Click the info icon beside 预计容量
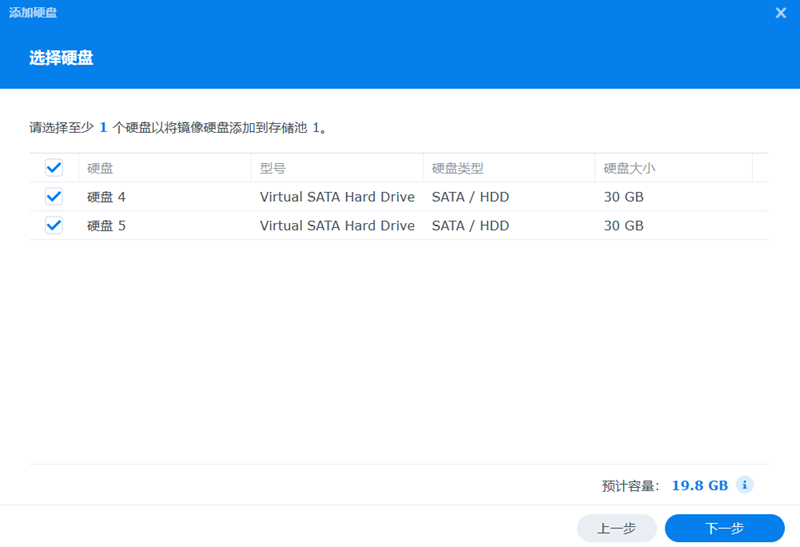 tap(744, 485)
